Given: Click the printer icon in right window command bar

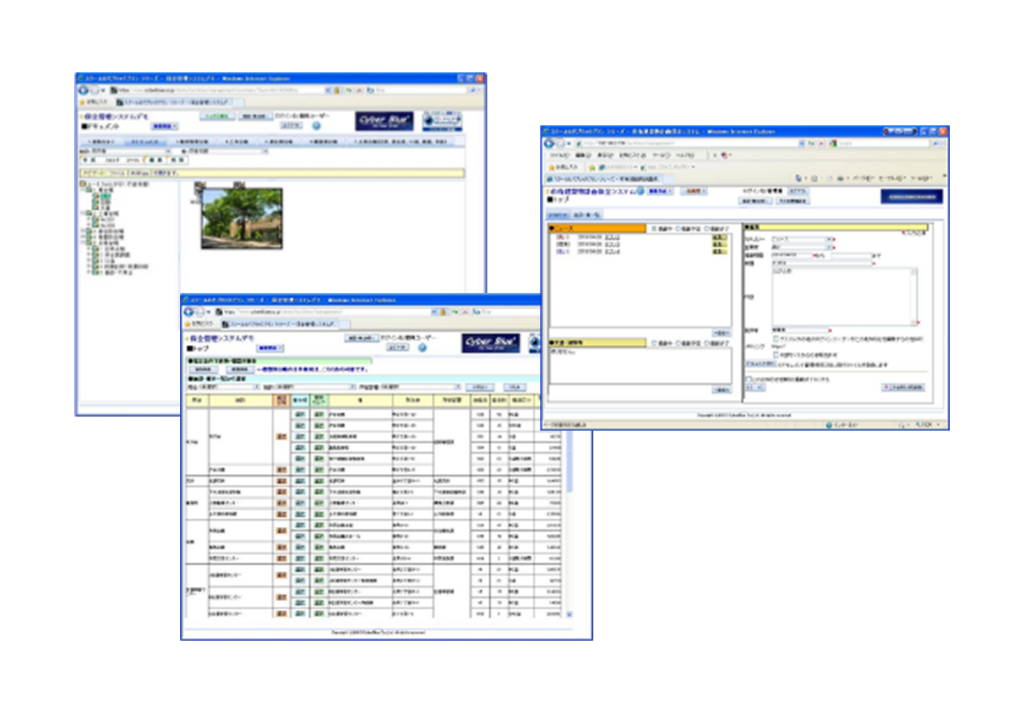Looking at the screenshot, I should 840,178.
